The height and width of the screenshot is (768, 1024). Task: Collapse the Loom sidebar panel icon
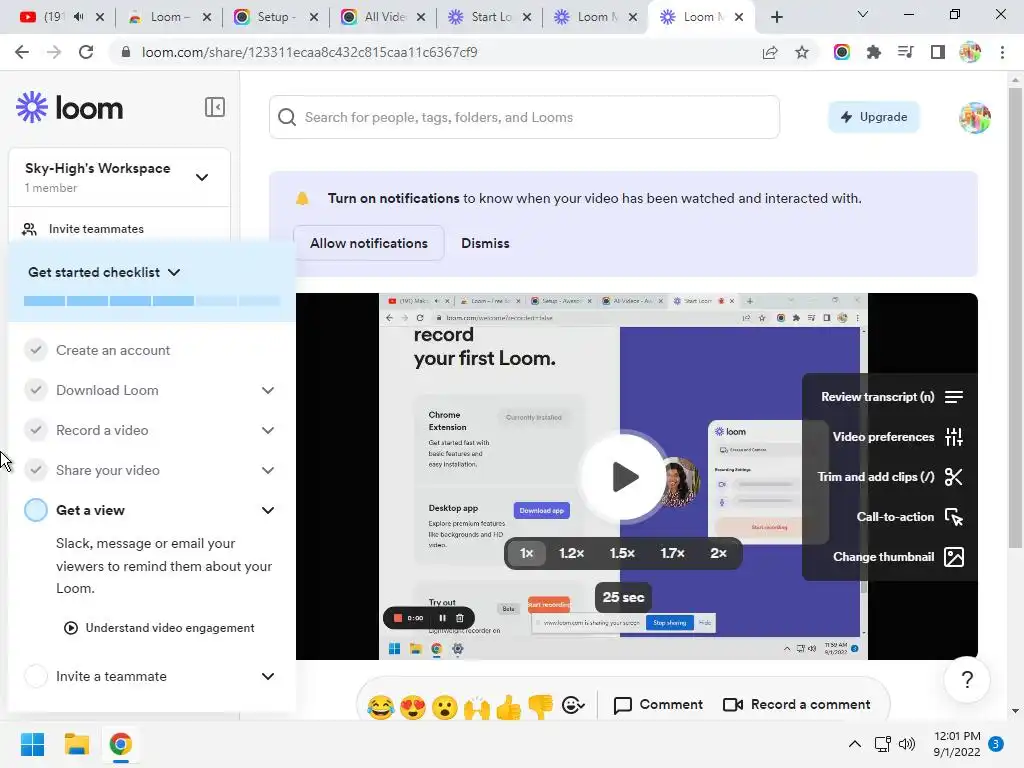tap(214, 107)
